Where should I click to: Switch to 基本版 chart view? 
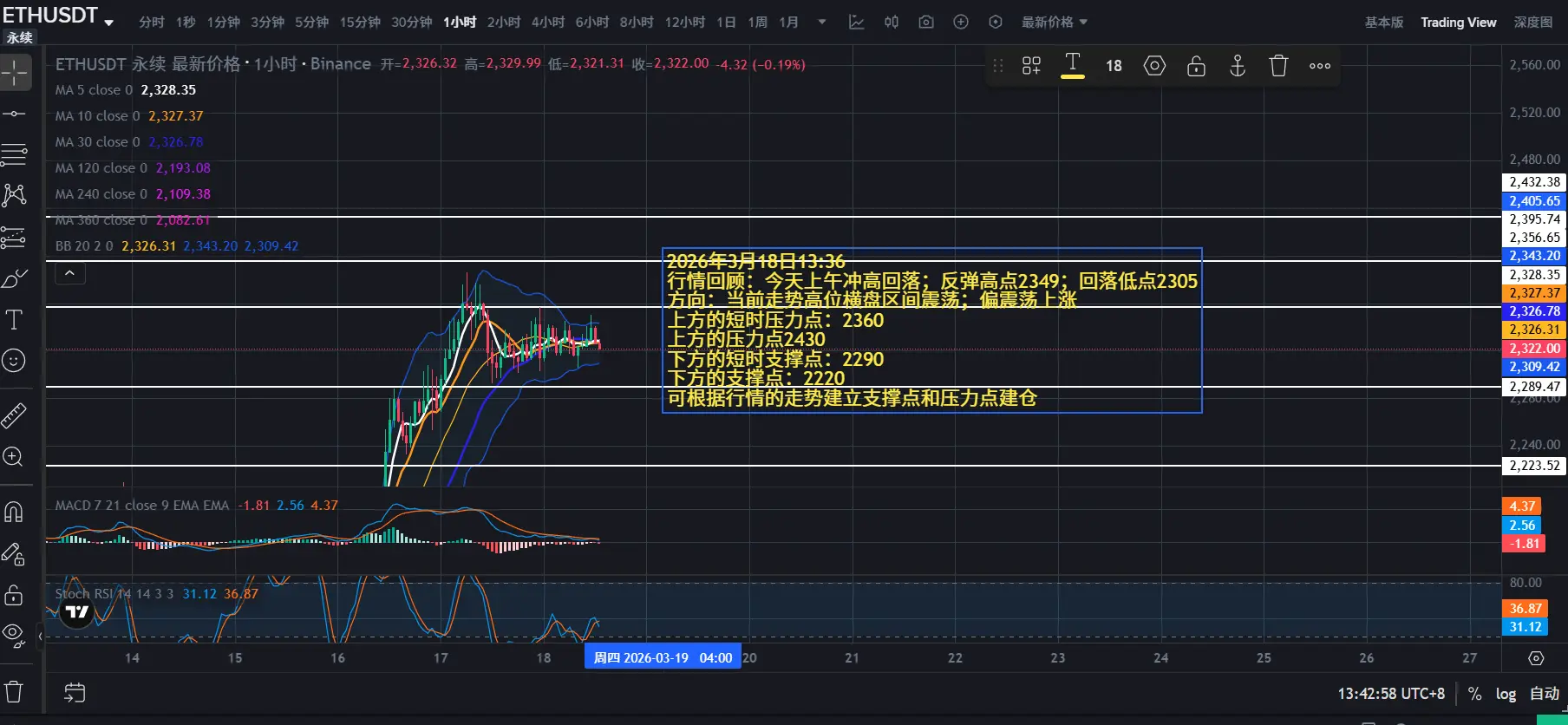pyautogui.click(x=1384, y=23)
